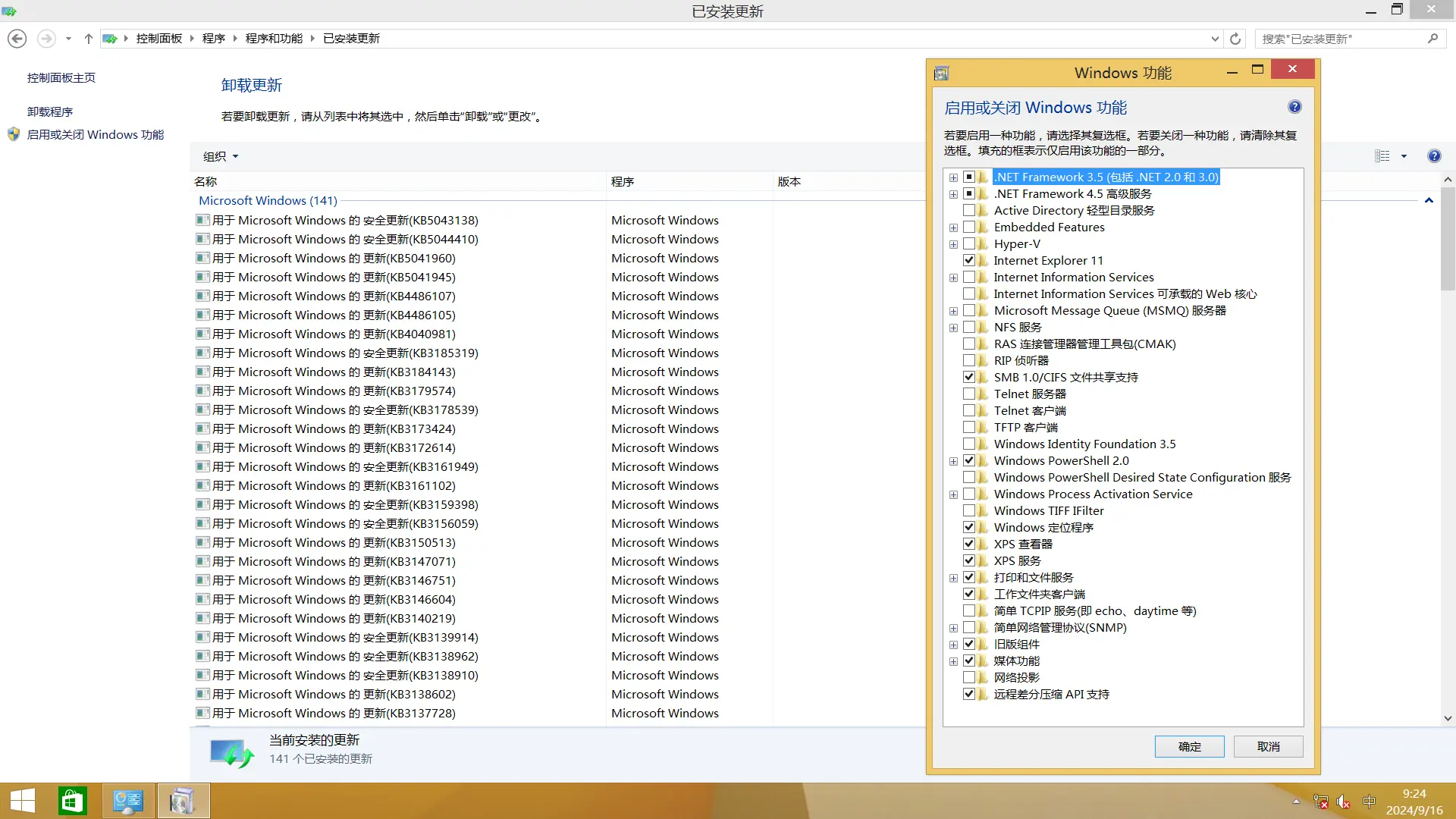Click the updates list vertical scrollbar thumb

coord(1448,239)
